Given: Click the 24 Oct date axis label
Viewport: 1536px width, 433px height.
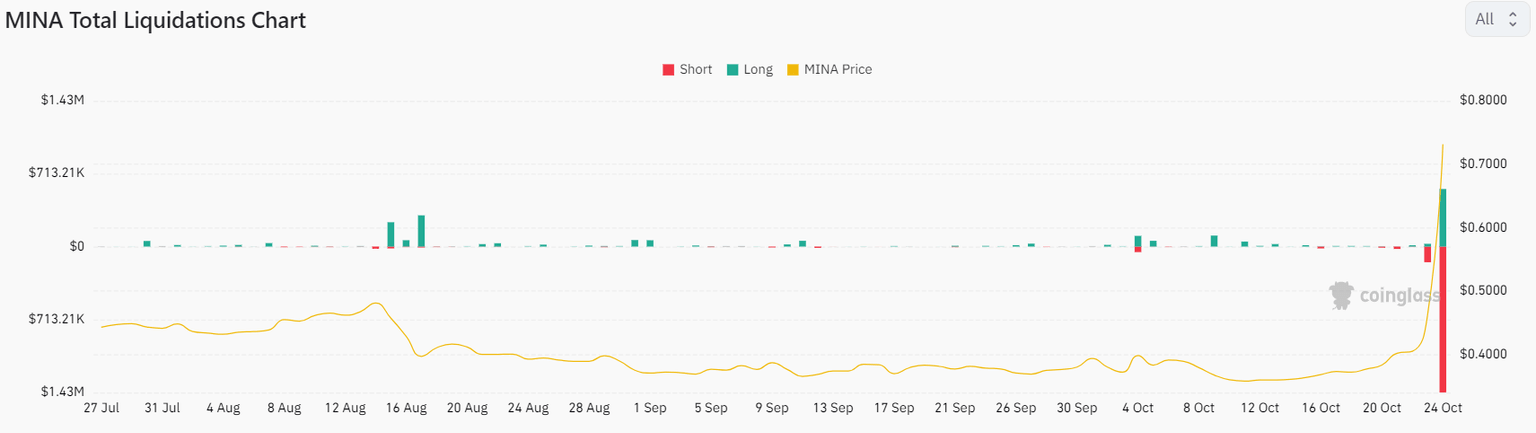Looking at the screenshot, I should pyautogui.click(x=1443, y=408).
